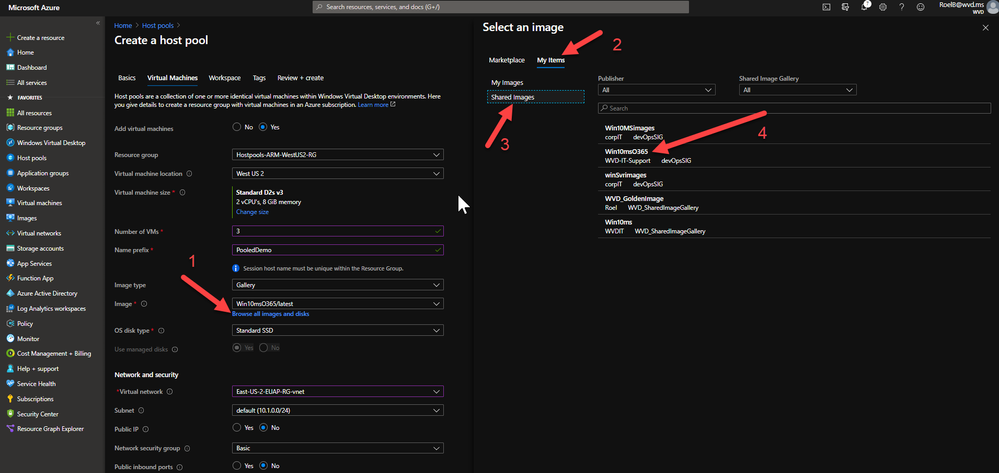Open All services list icon
This screenshot has height=473, width=999.
click(10, 83)
